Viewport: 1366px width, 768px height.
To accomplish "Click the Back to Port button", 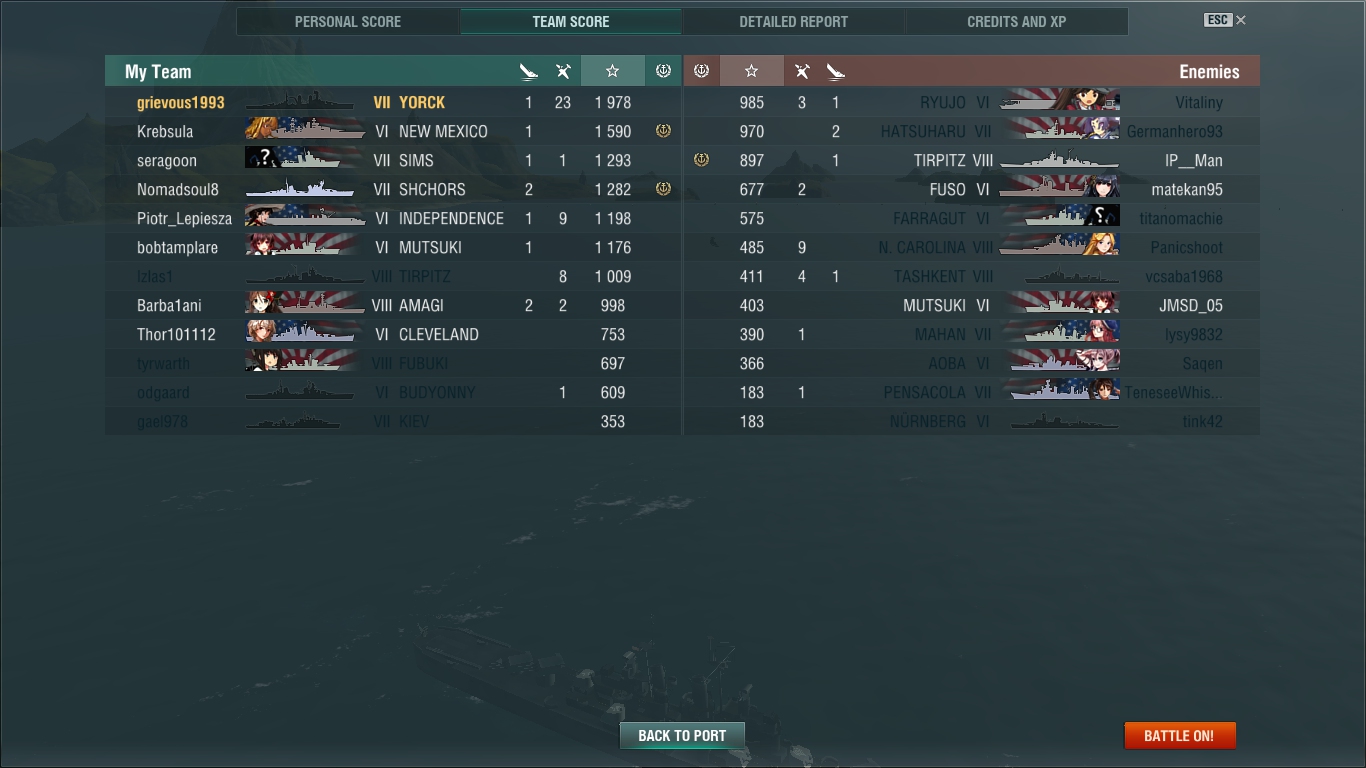I will [x=682, y=735].
